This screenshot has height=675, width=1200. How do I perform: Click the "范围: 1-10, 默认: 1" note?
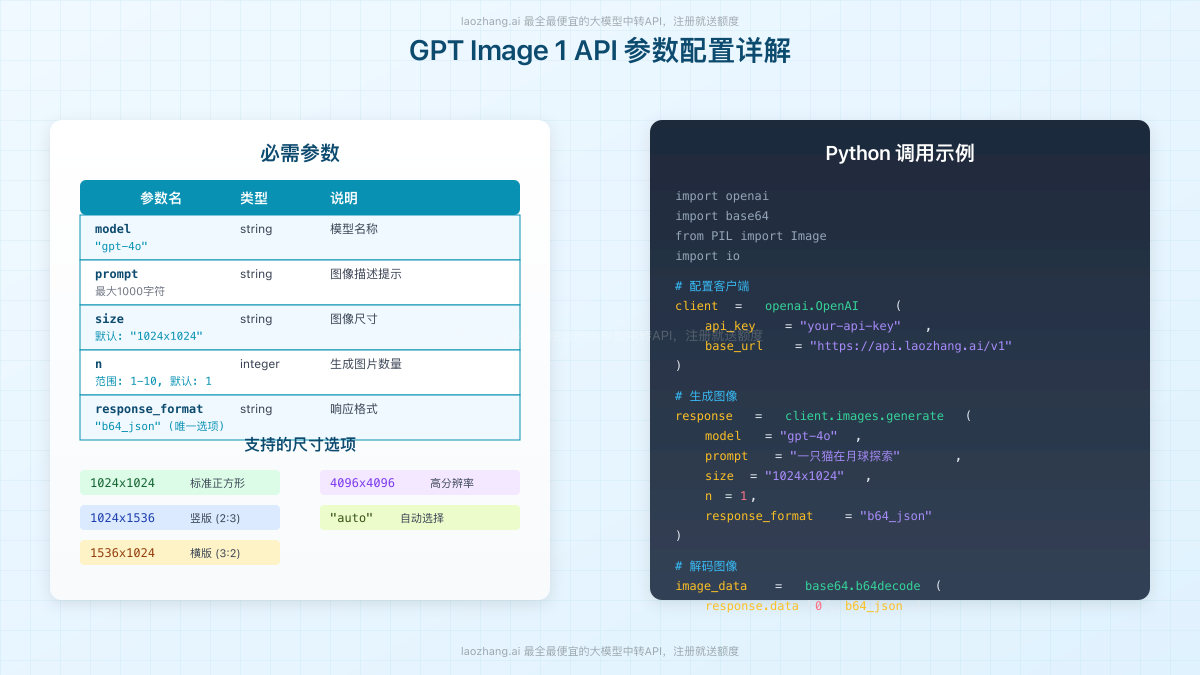153,381
